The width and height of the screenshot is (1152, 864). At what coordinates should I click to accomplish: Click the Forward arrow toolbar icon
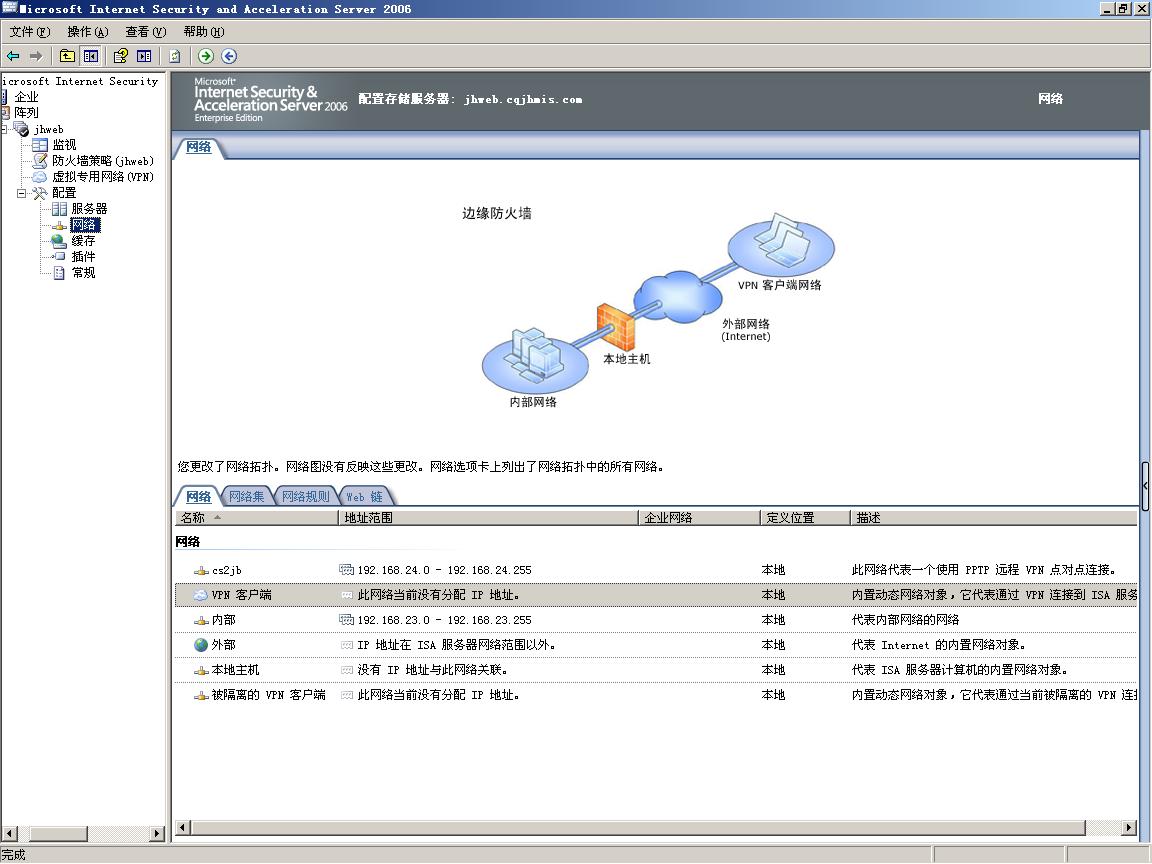coord(36,56)
